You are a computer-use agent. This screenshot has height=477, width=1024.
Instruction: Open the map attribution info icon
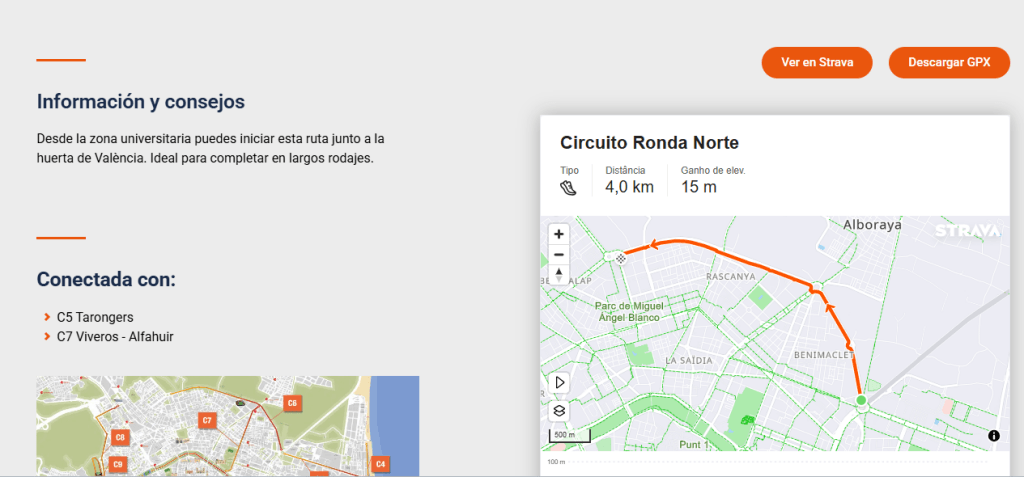[x=994, y=436]
